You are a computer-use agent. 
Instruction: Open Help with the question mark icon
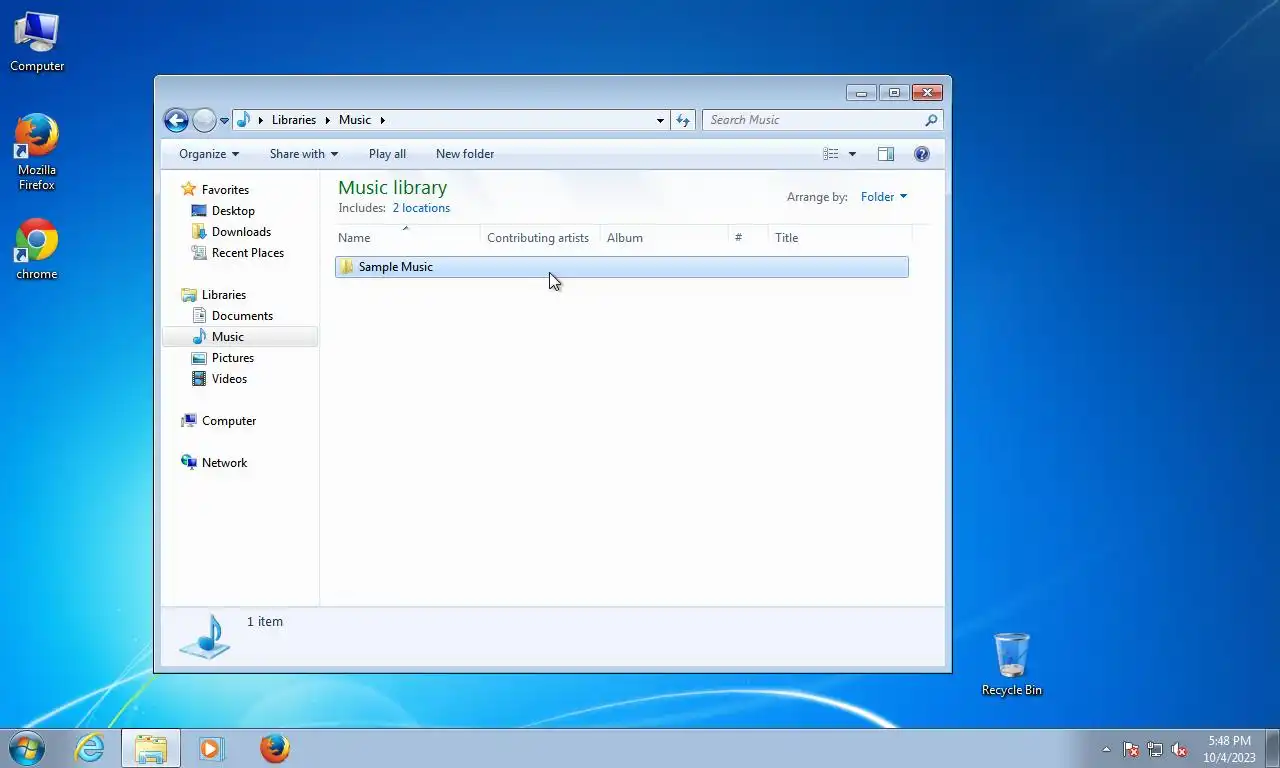coord(922,154)
